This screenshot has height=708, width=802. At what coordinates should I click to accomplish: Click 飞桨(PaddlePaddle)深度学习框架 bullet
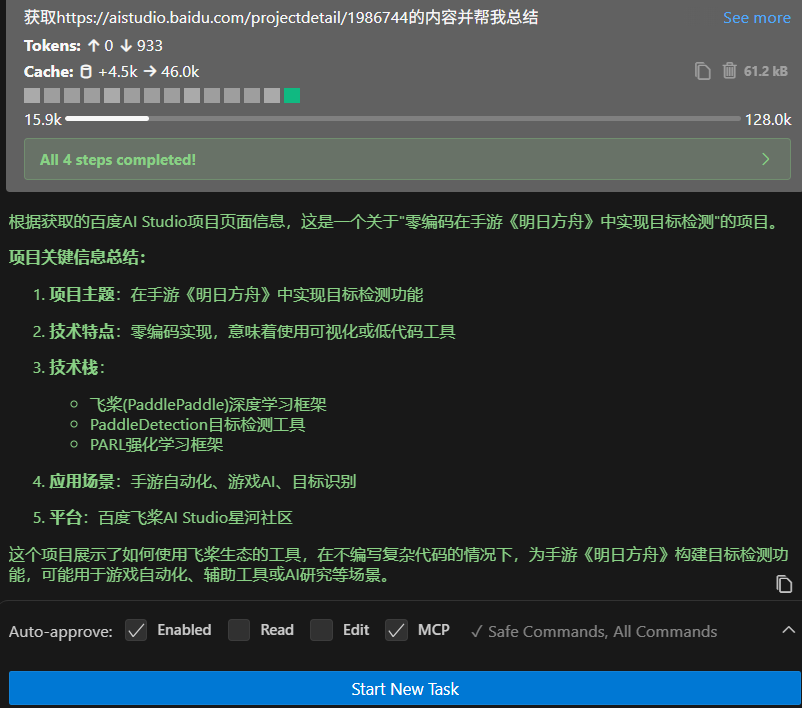click(208, 405)
